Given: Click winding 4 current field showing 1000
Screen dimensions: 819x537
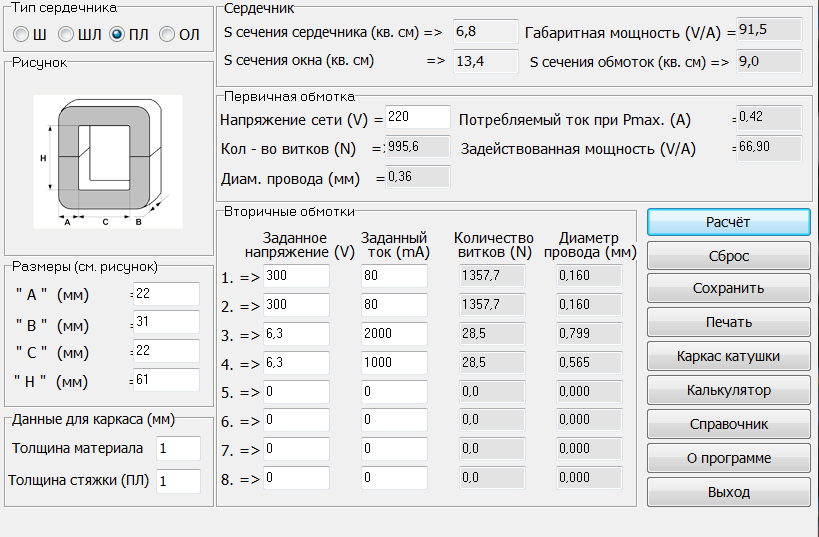Looking at the screenshot, I should pyautogui.click(x=394, y=363).
